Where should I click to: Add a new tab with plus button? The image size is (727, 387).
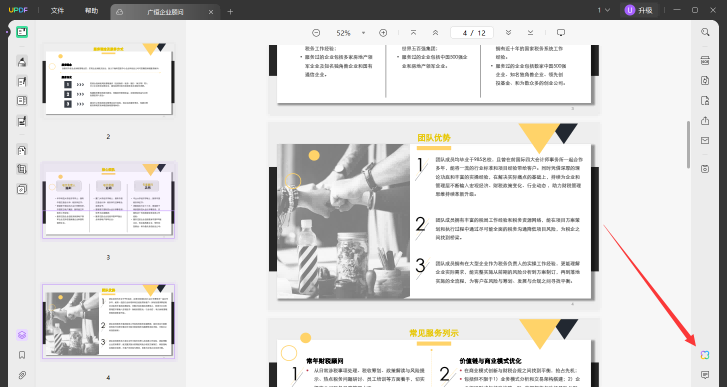click(x=230, y=12)
